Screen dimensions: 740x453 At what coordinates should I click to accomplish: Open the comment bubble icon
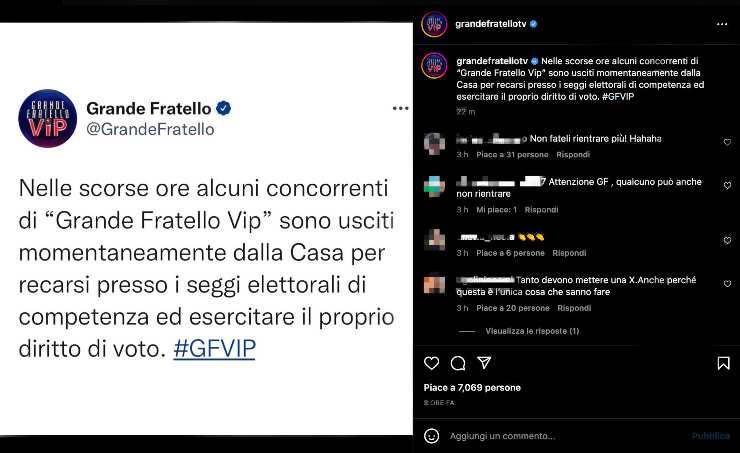(x=458, y=363)
